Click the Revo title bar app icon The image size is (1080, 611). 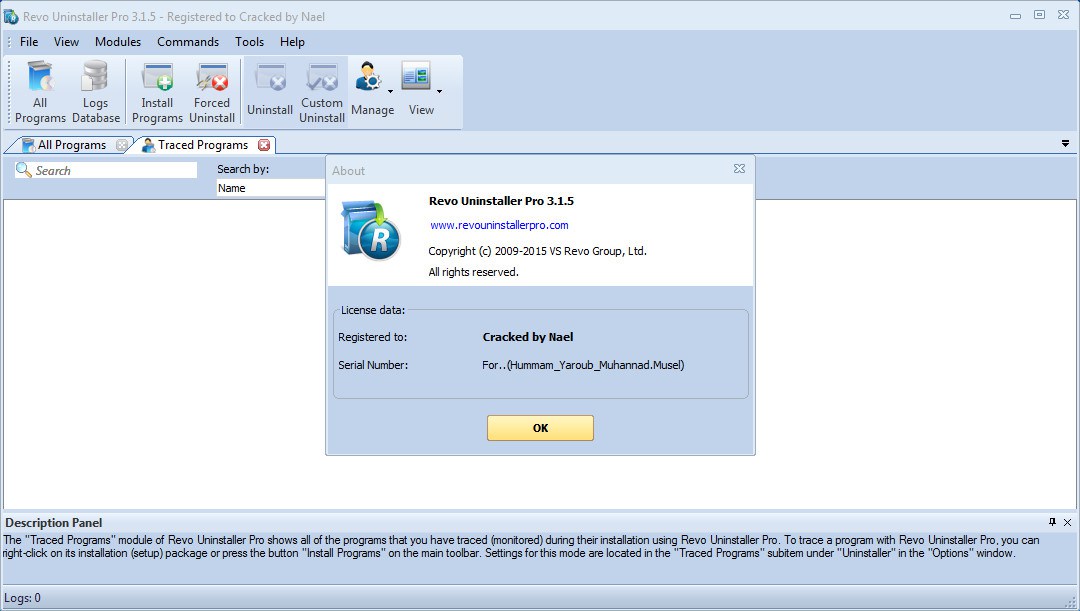(11, 16)
